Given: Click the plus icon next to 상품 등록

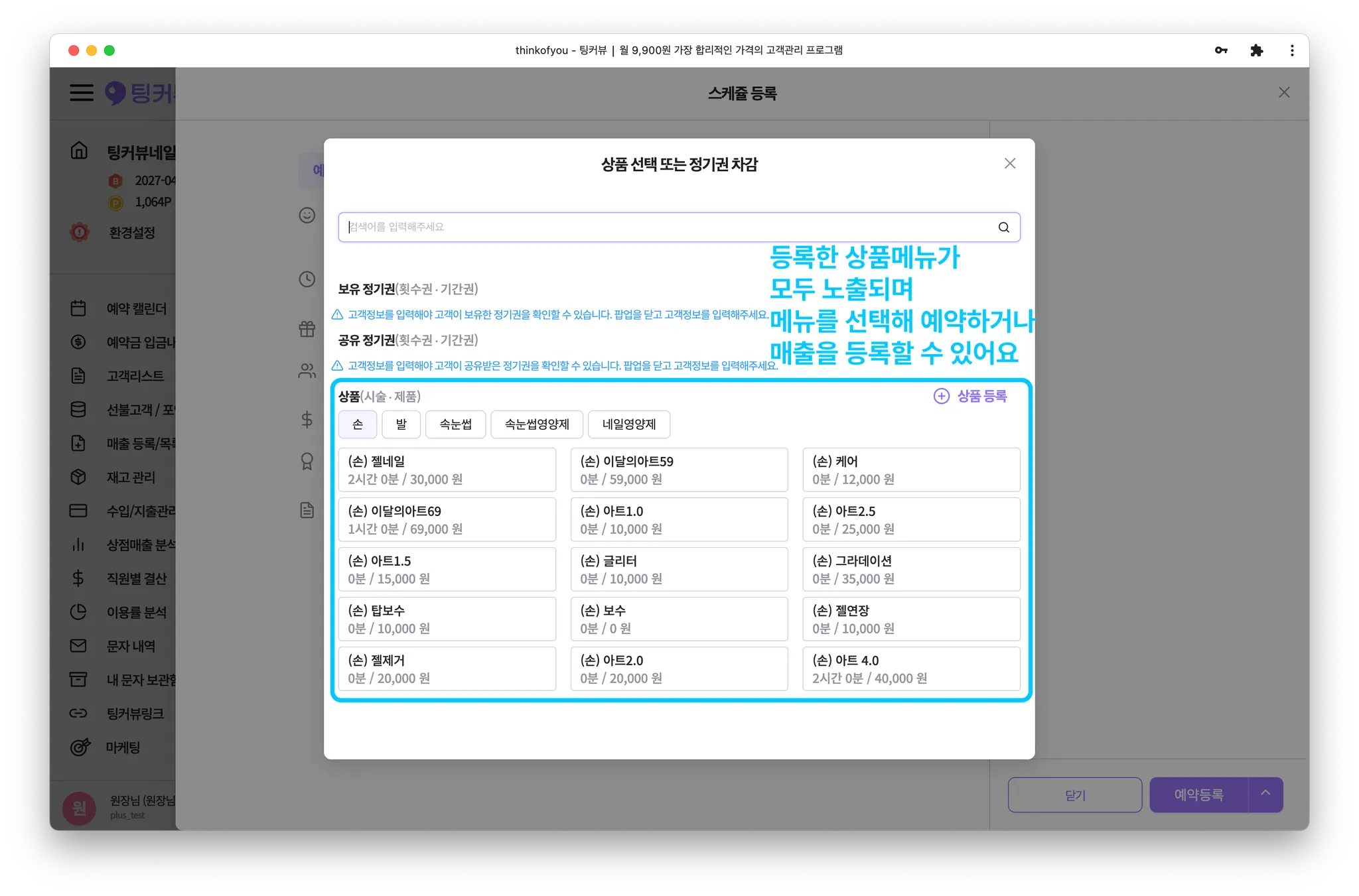Looking at the screenshot, I should [x=941, y=396].
